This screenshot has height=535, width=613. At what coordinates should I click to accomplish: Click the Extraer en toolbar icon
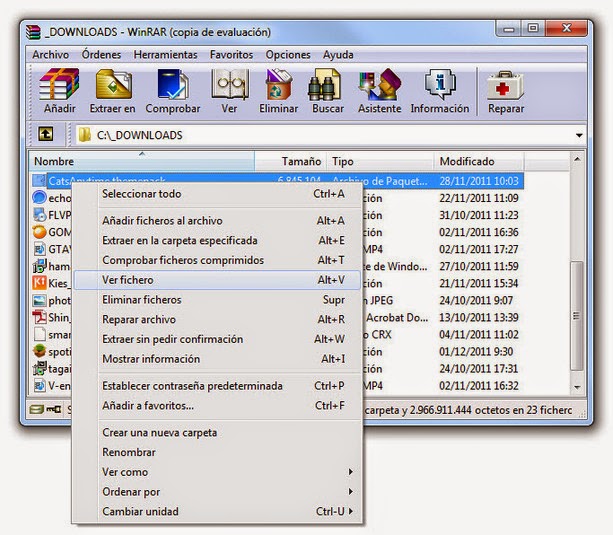[x=113, y=84]
